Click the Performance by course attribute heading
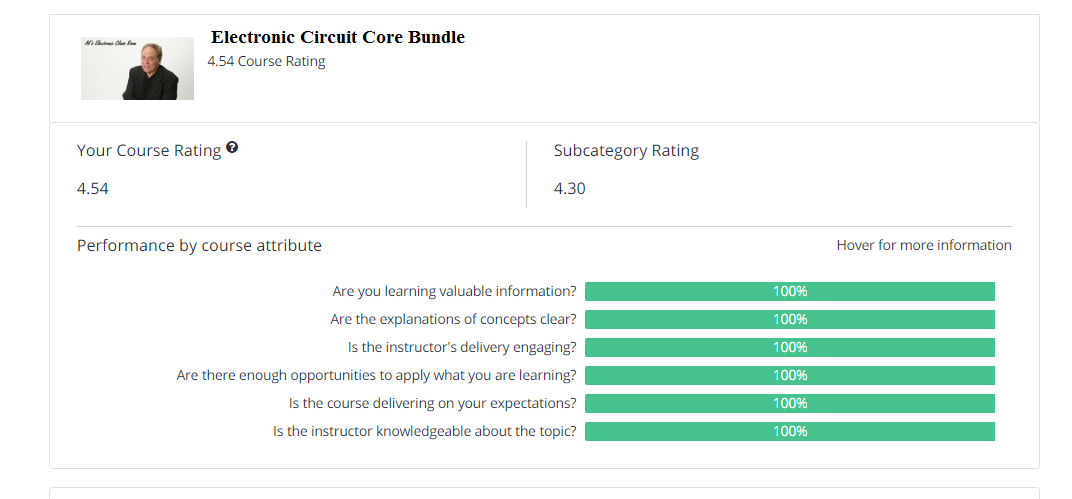The width and height of the screenshot is (1072, 499). 199,245
